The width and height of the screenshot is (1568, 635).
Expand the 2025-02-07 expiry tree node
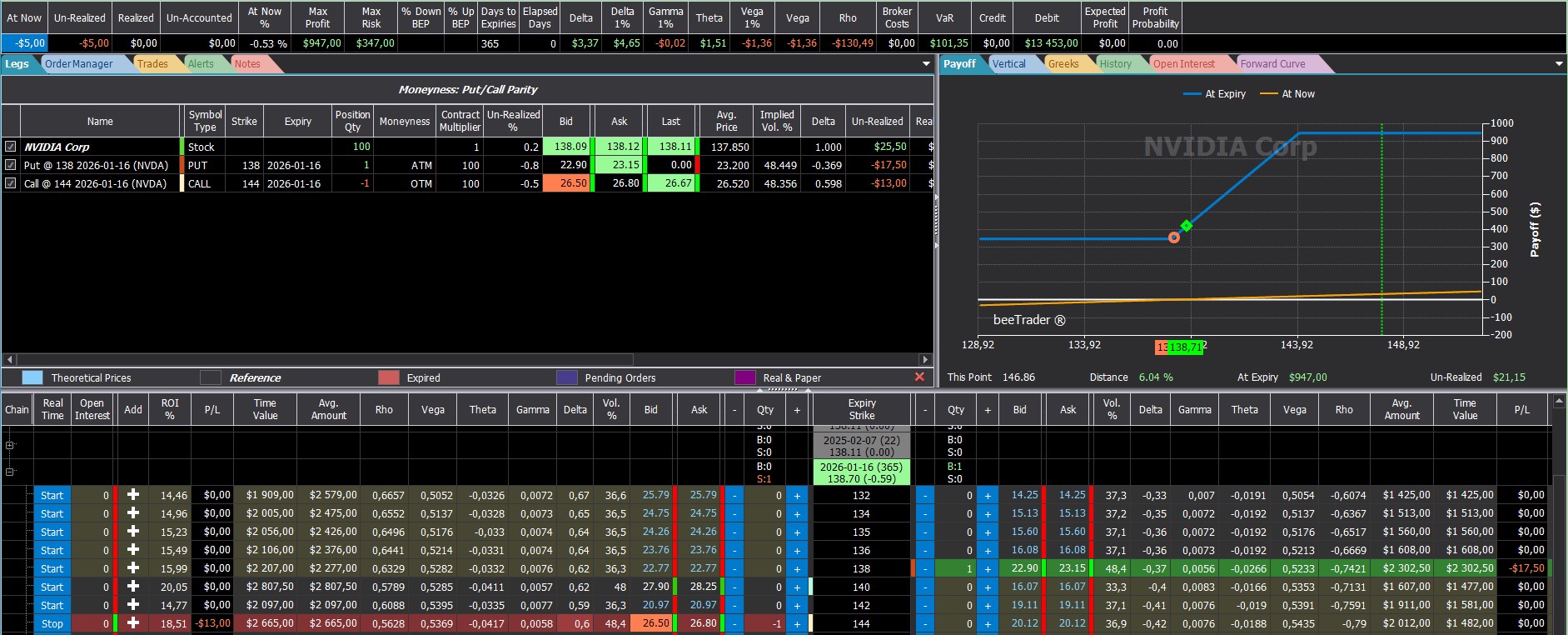pyautogui.click(x=10, y=445)
